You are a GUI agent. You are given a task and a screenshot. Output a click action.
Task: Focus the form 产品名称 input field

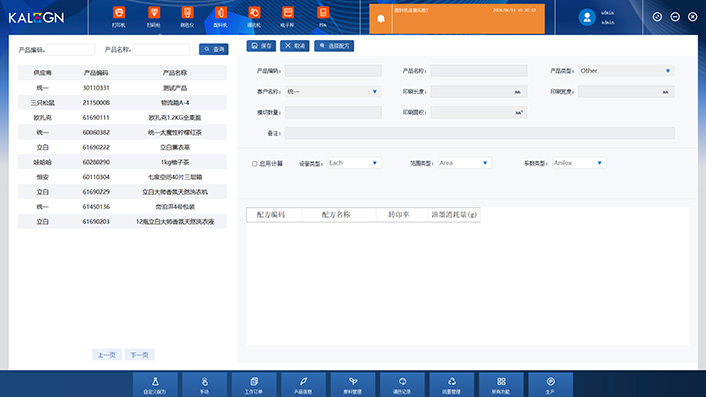479,71
